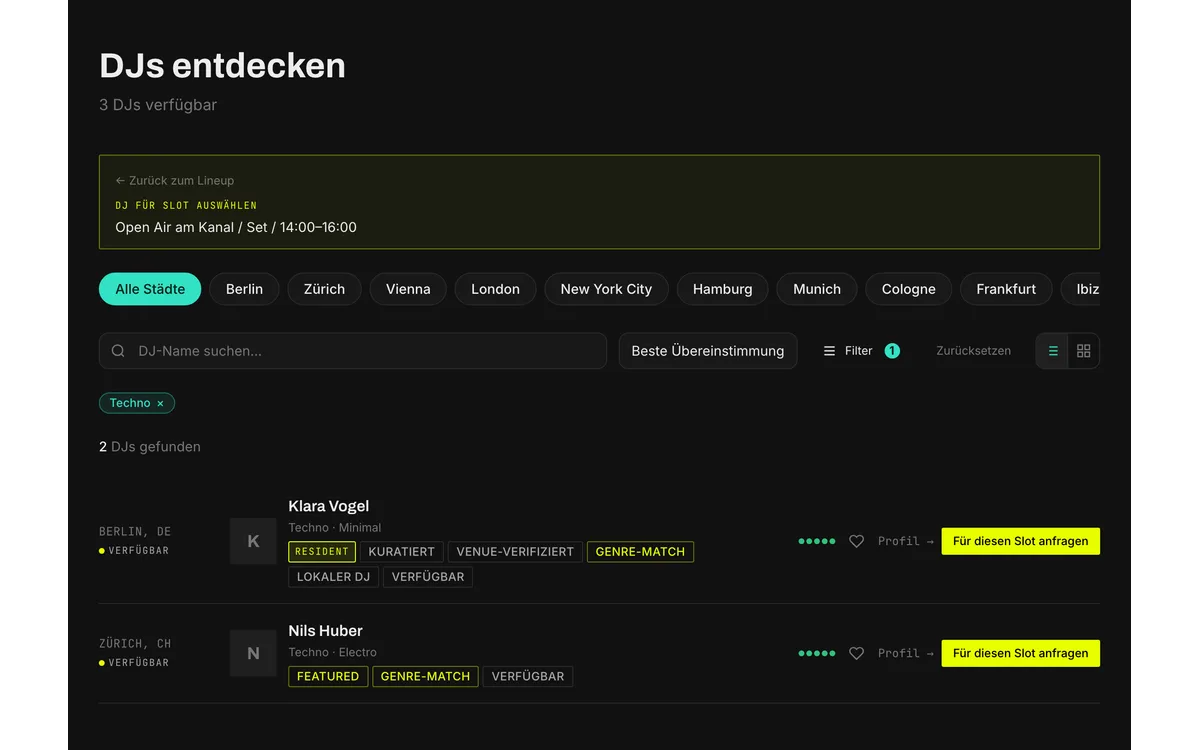This screenshot has height=750, width=1200.
Task: Open Nils Huber's Profil link
Action: pyautogui.click(x=906, y=653)
